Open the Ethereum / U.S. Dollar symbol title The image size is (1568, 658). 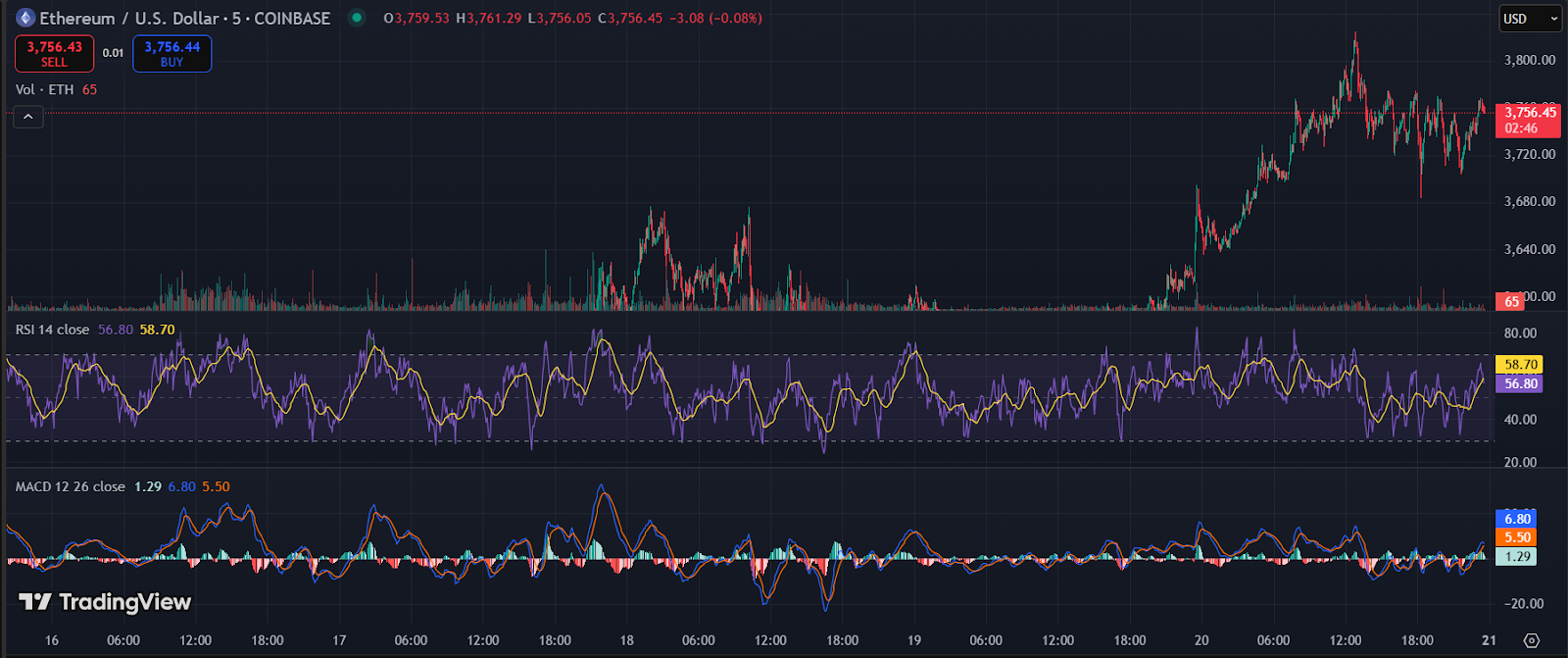tap(184, 18)
